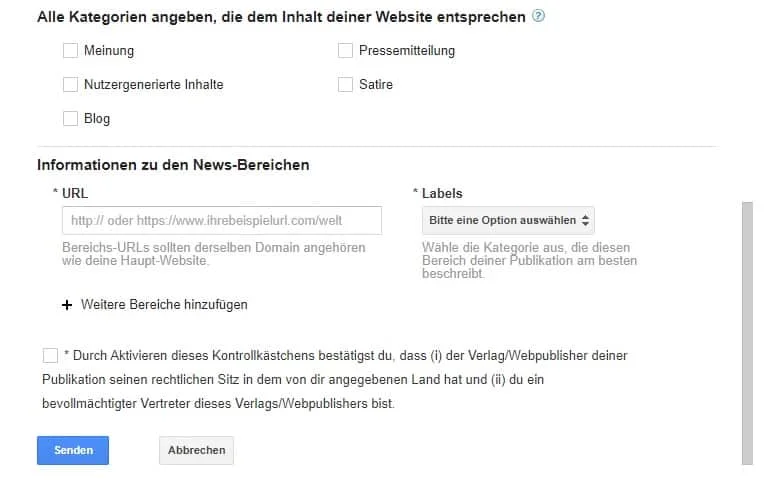This screenshot has height=502, width=767.
Task: Click the '* Labels' field label
Action: (x=438, y=193)
